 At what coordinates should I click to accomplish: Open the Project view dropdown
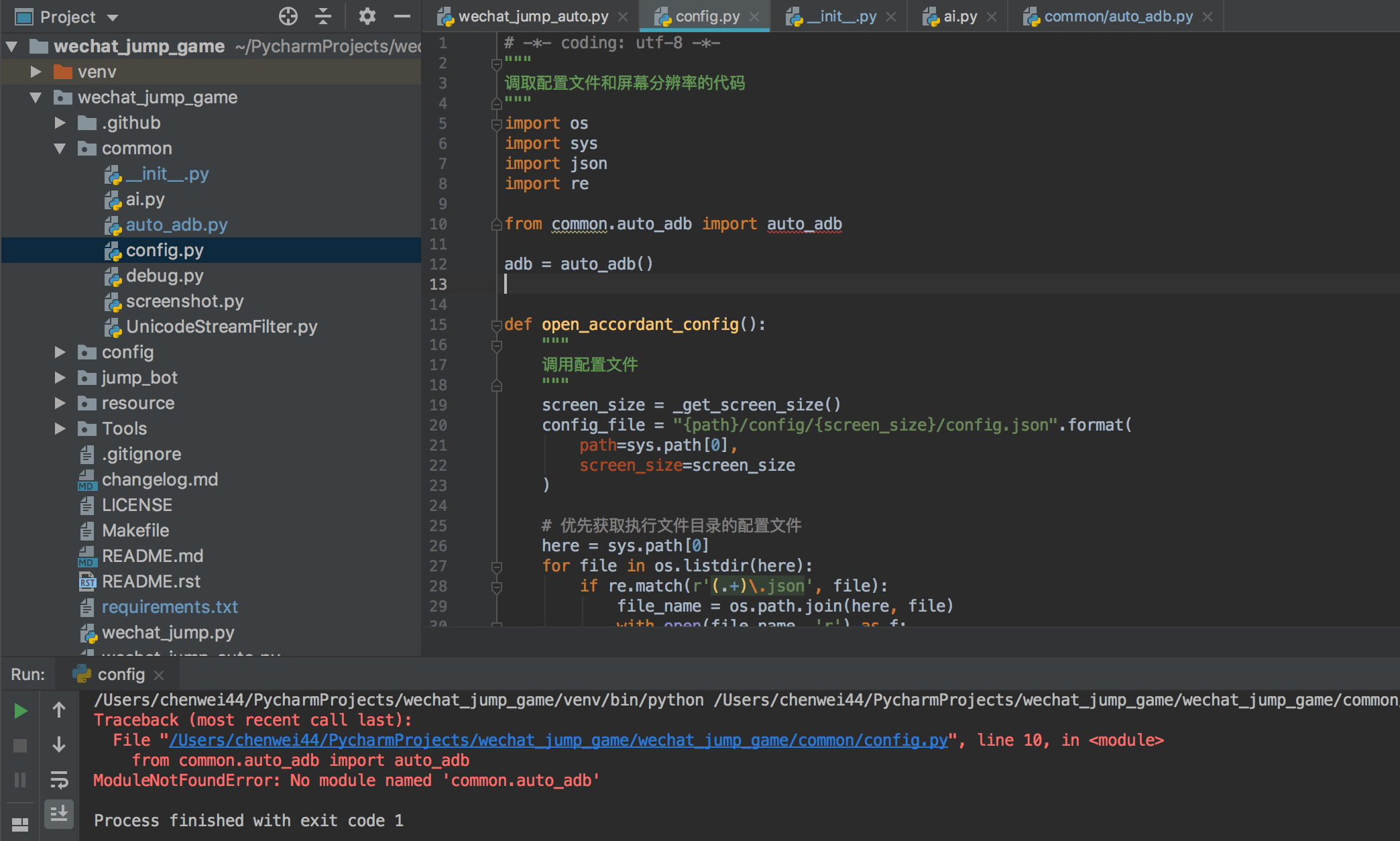pyautogui.click(x=113, y=17)
